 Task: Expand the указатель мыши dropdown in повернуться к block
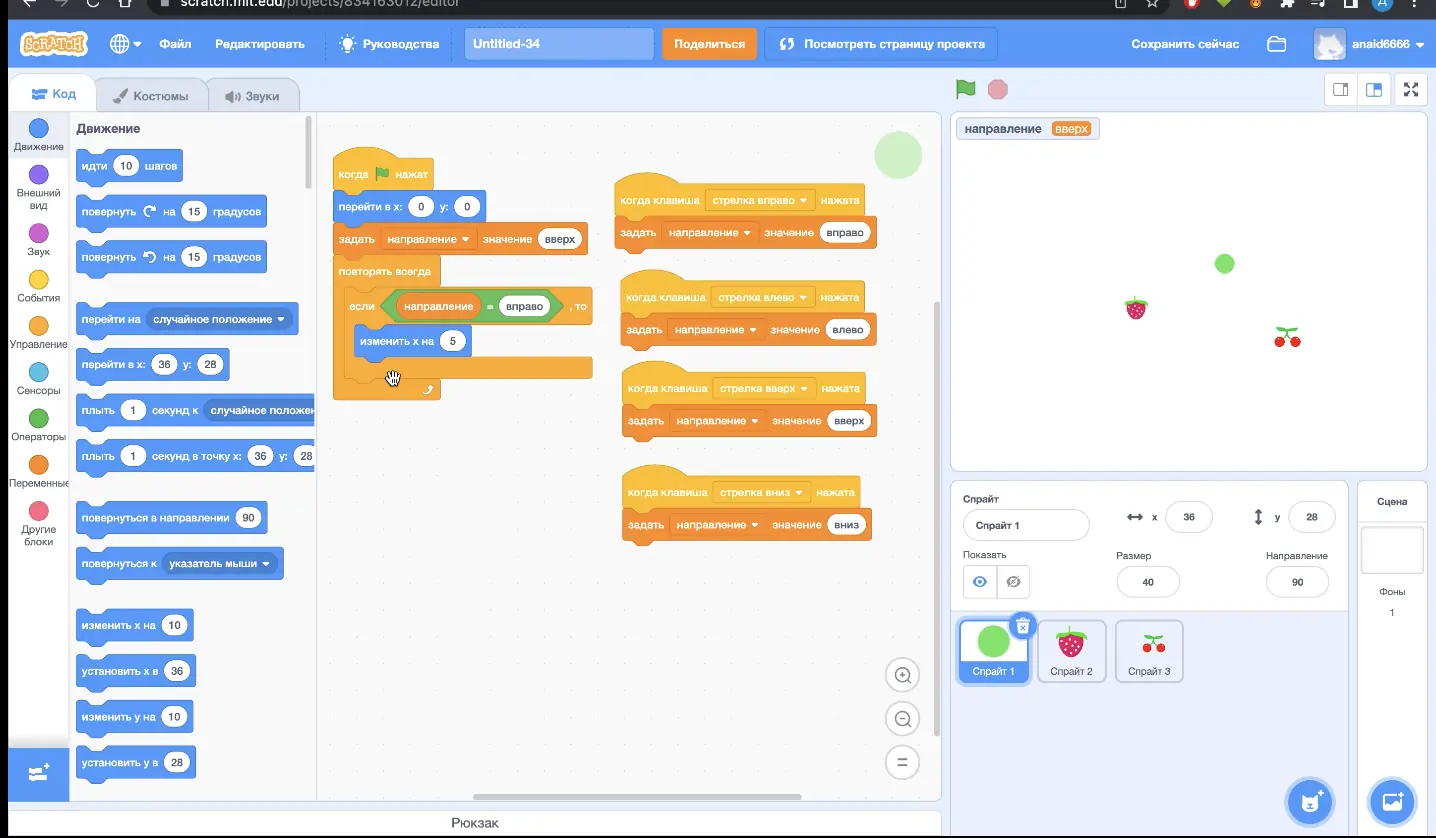219,563
